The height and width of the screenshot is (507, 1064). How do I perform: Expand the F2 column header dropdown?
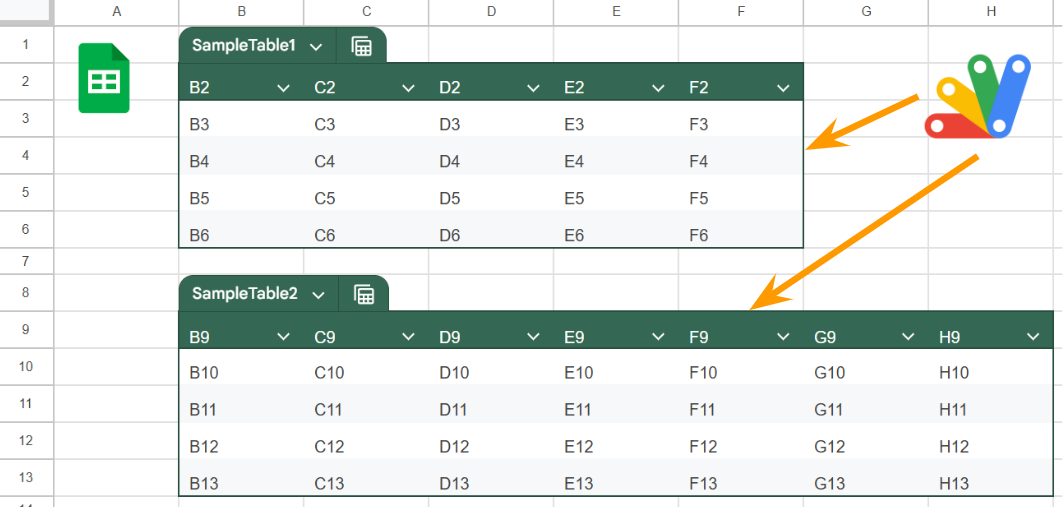pos(783,88)
